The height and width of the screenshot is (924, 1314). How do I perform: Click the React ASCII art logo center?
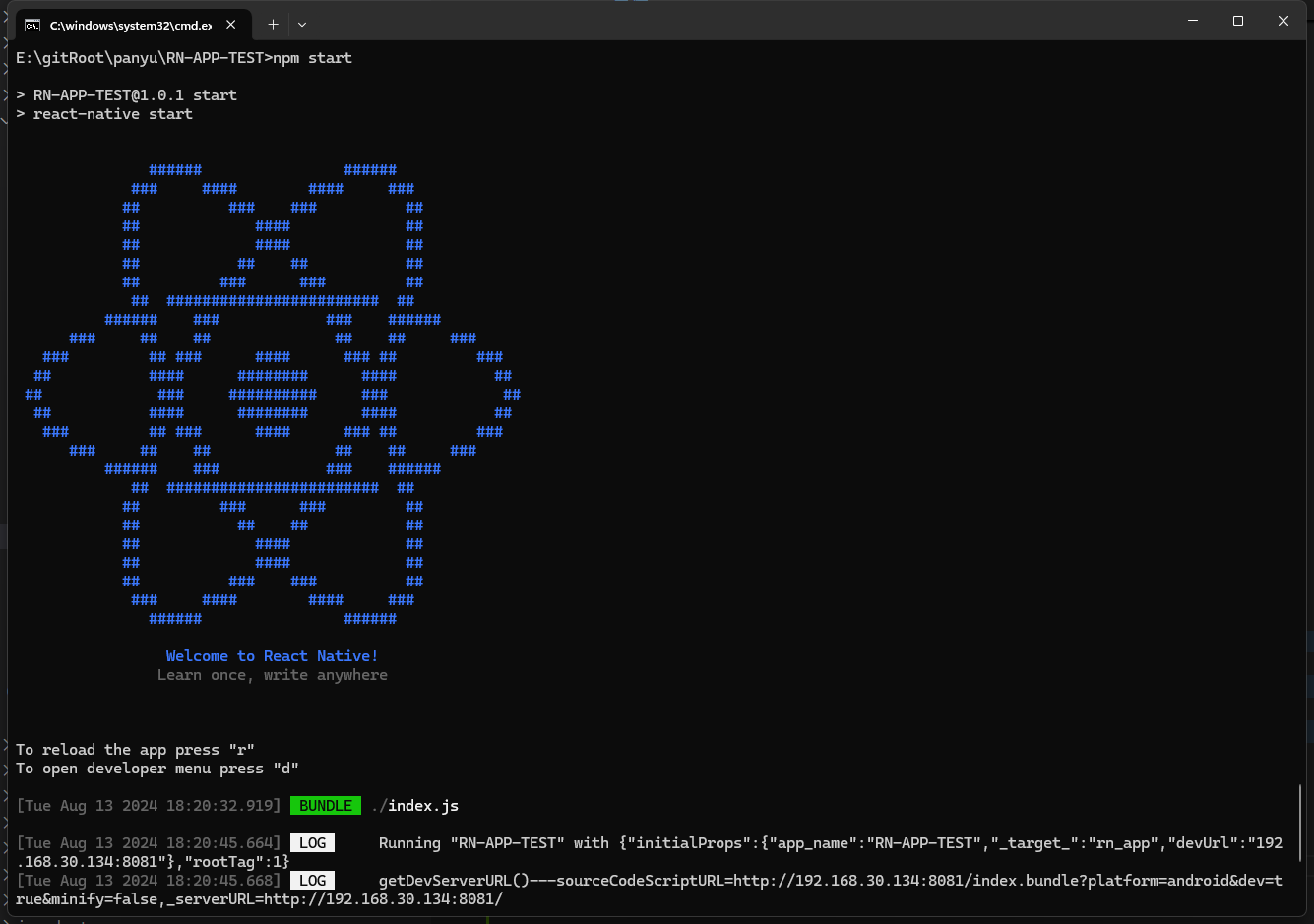click(x=273, y=395)
